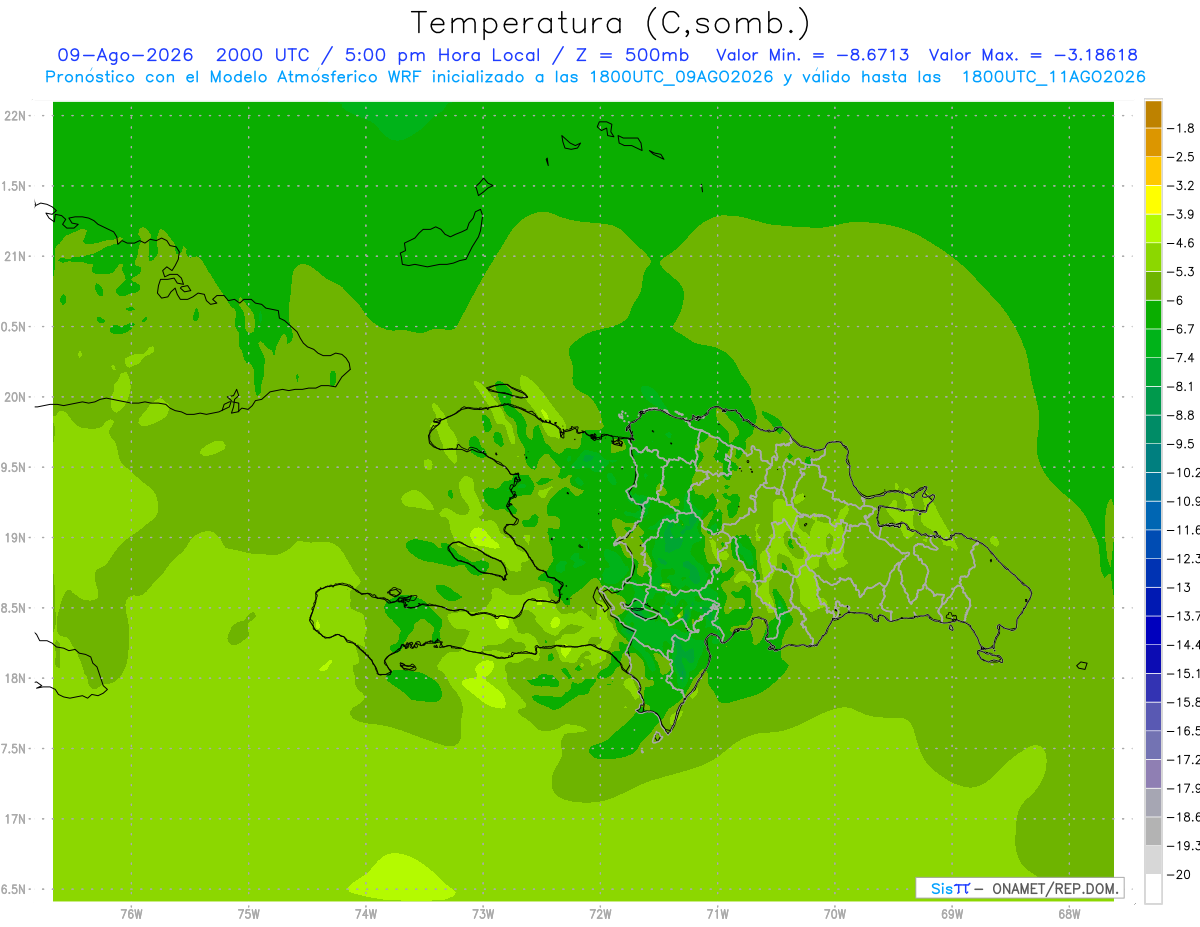
Task: Click the "19N" latitude label
Action: tap(15, 538)
